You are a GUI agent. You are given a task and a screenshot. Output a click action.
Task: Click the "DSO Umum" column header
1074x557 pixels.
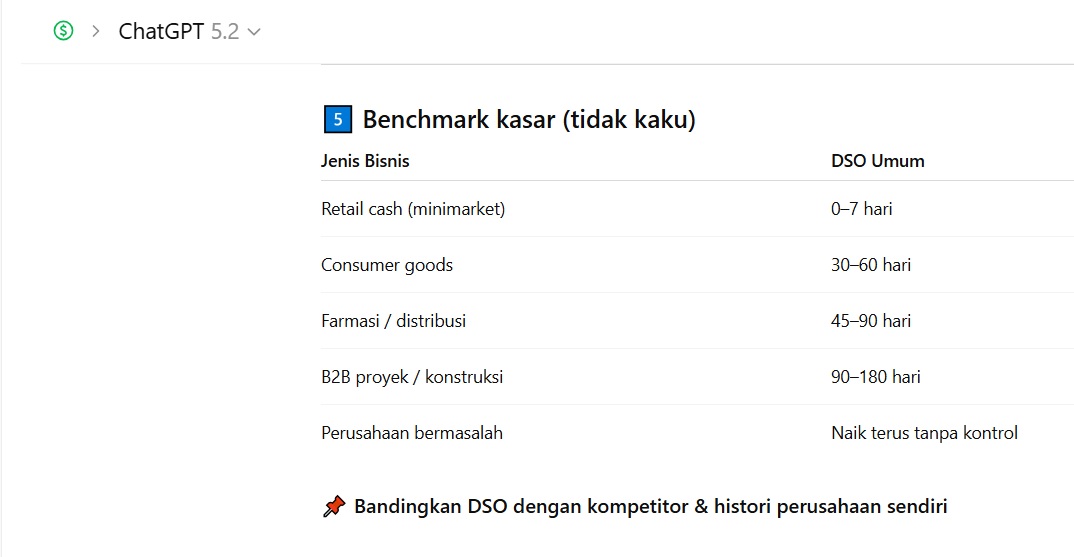[x=877, y=161]
